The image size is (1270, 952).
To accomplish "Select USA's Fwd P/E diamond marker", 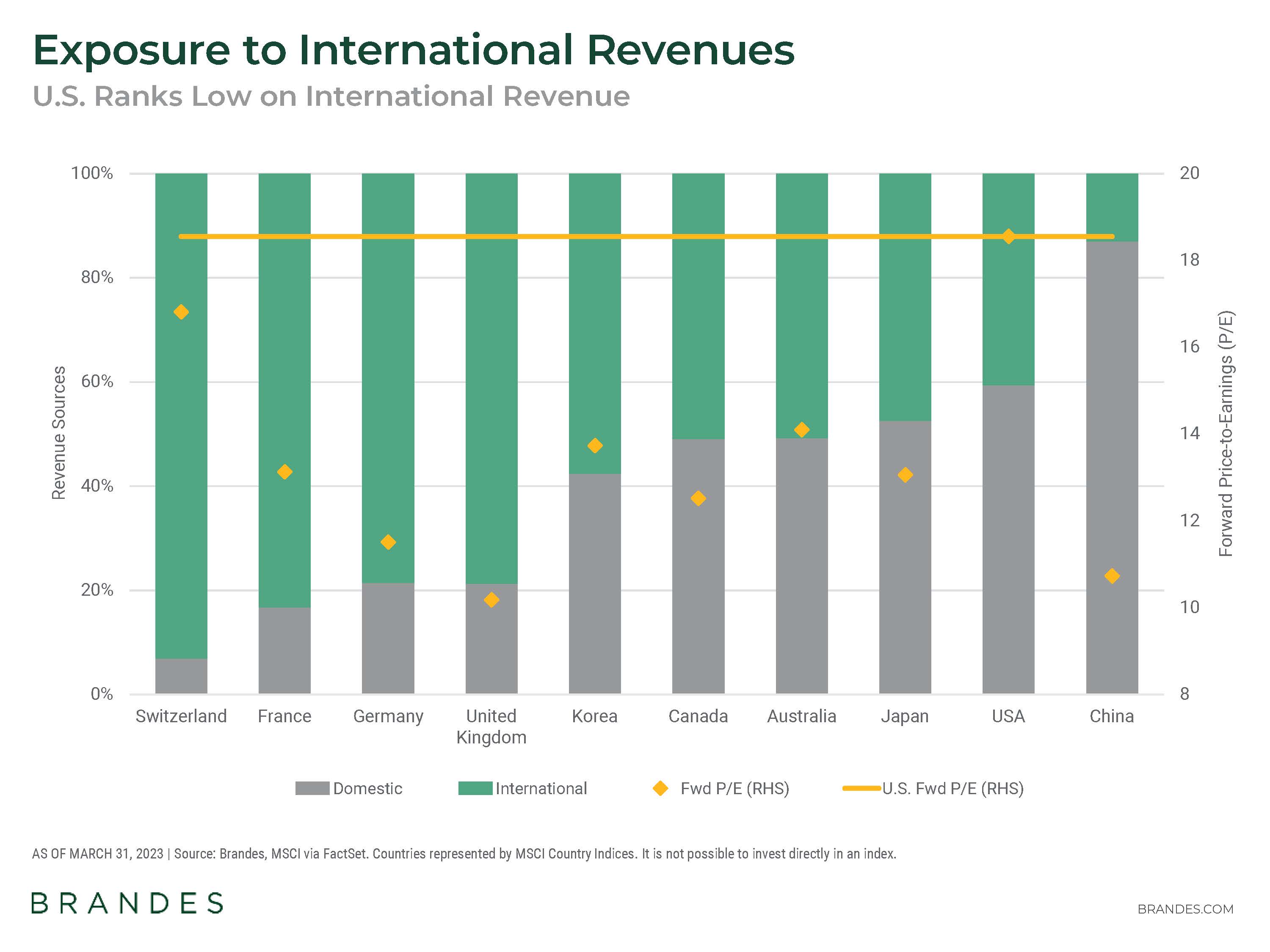I will point(1008,237).
